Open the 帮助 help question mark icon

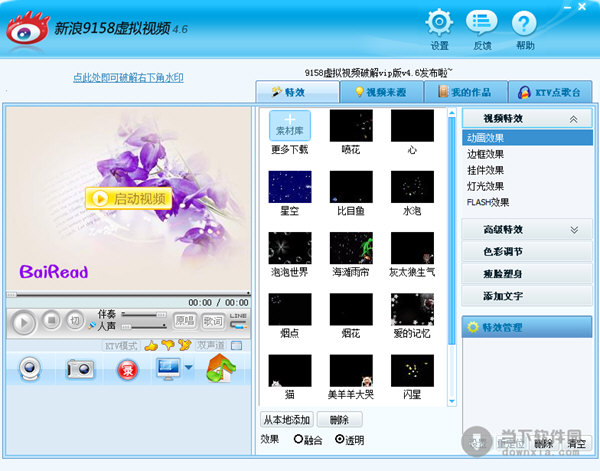click(524, 23)
